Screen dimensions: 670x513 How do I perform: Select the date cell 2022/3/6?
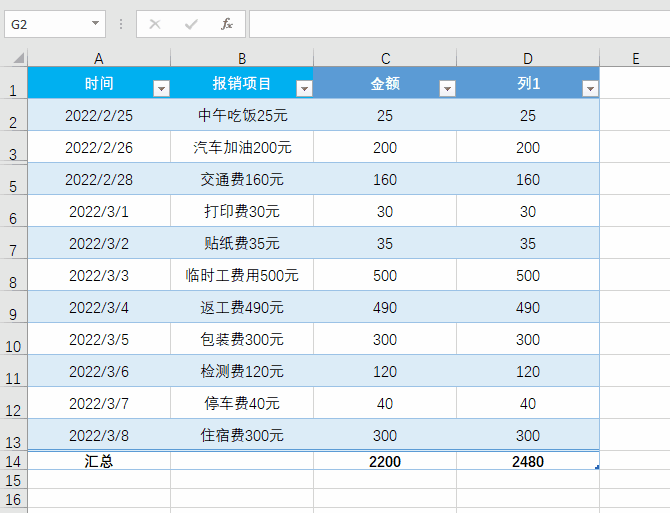99,371
